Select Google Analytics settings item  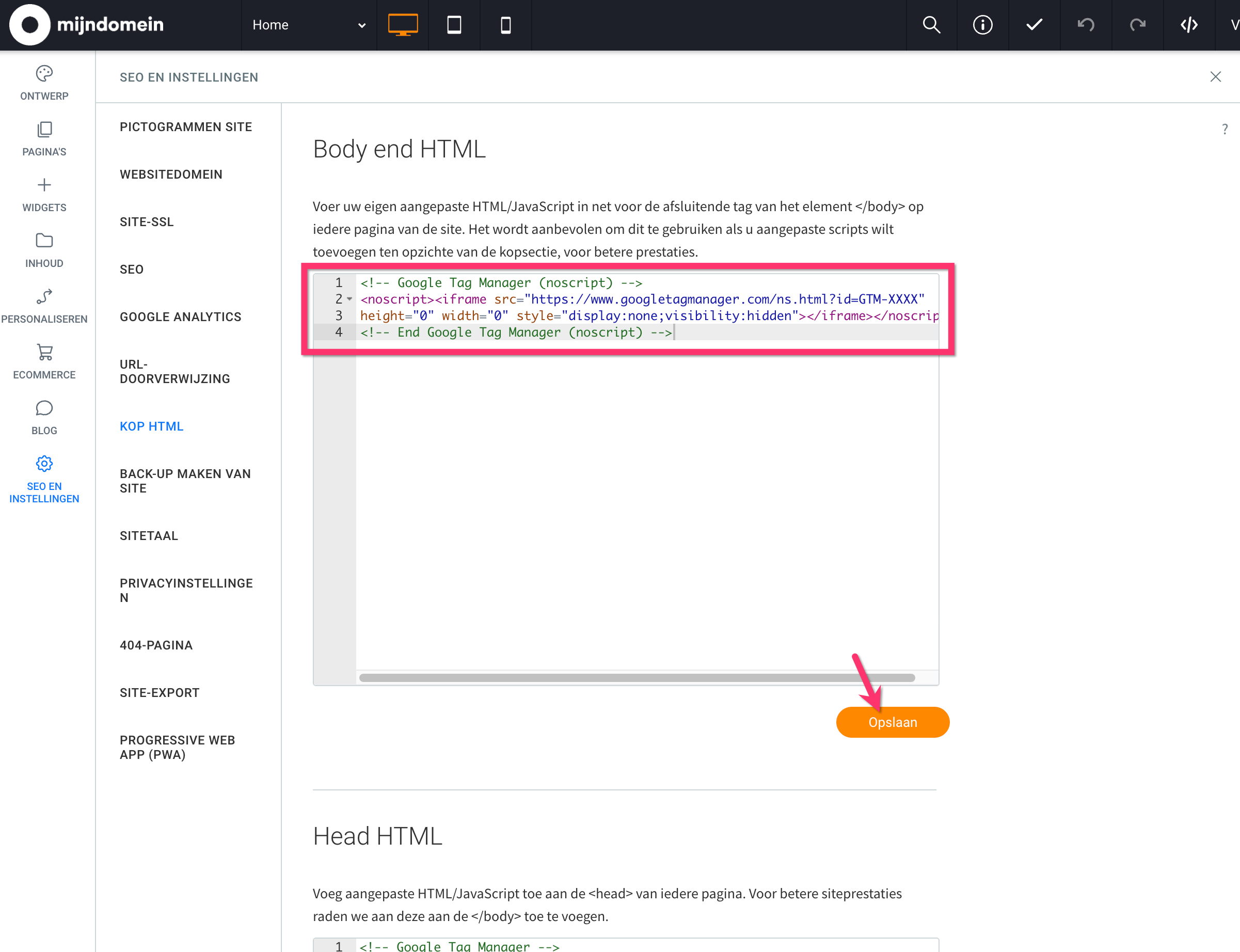[x=180, y=317]
